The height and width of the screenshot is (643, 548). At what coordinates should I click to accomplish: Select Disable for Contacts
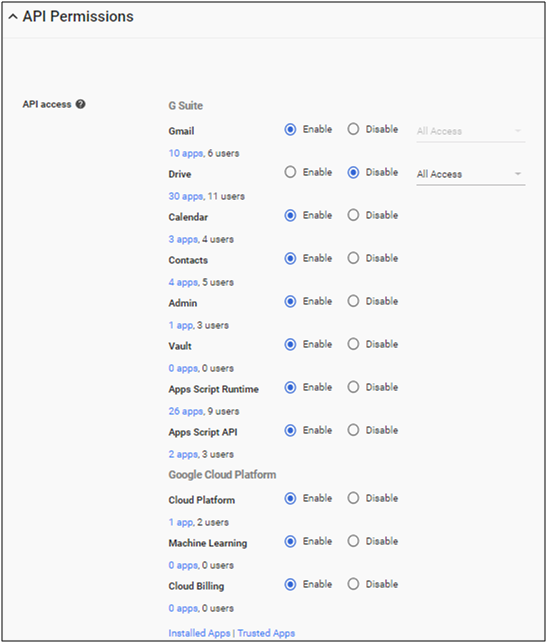(353, 258)
